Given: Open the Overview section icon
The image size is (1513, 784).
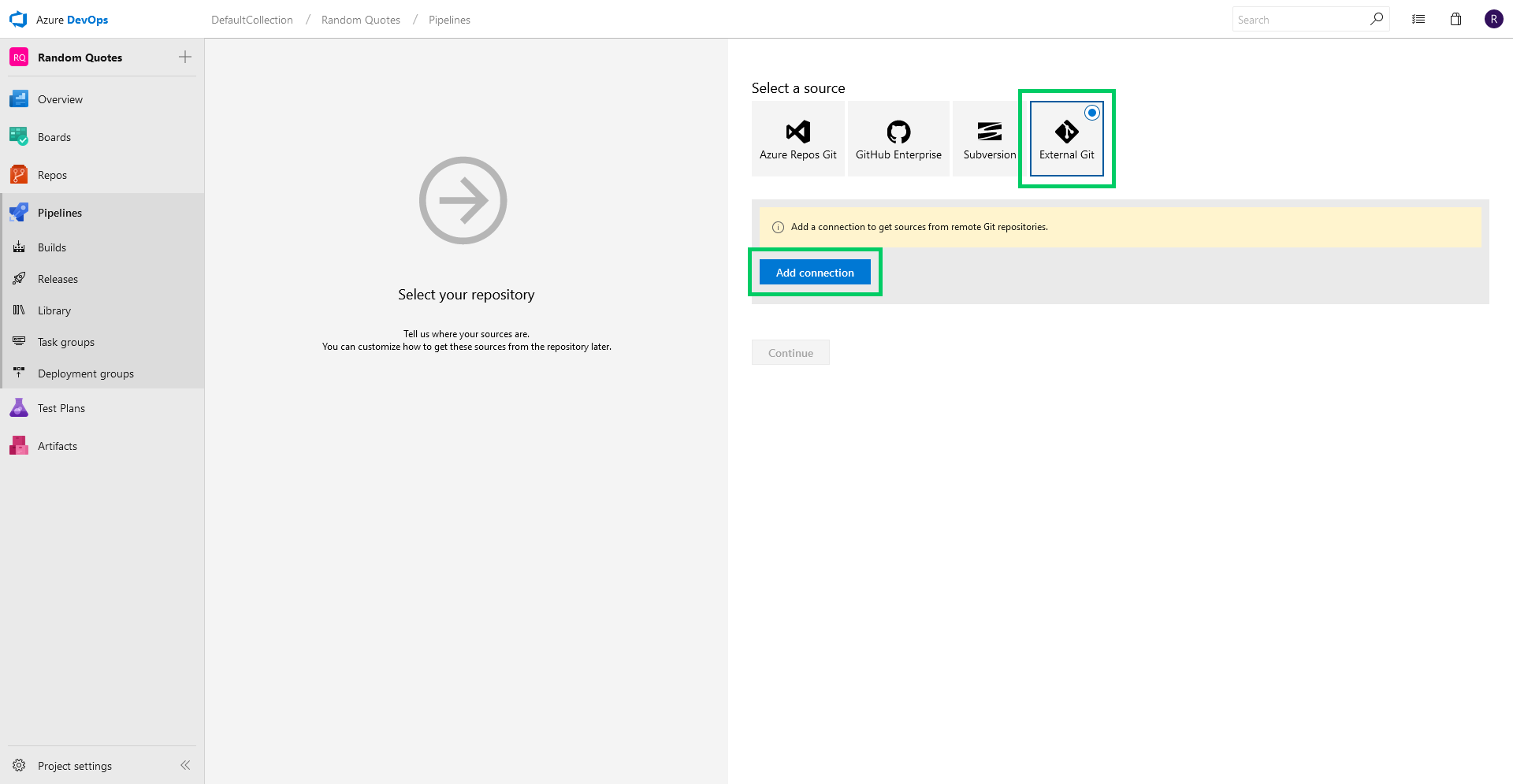Looking at the screenshot, I should (19, 99).
